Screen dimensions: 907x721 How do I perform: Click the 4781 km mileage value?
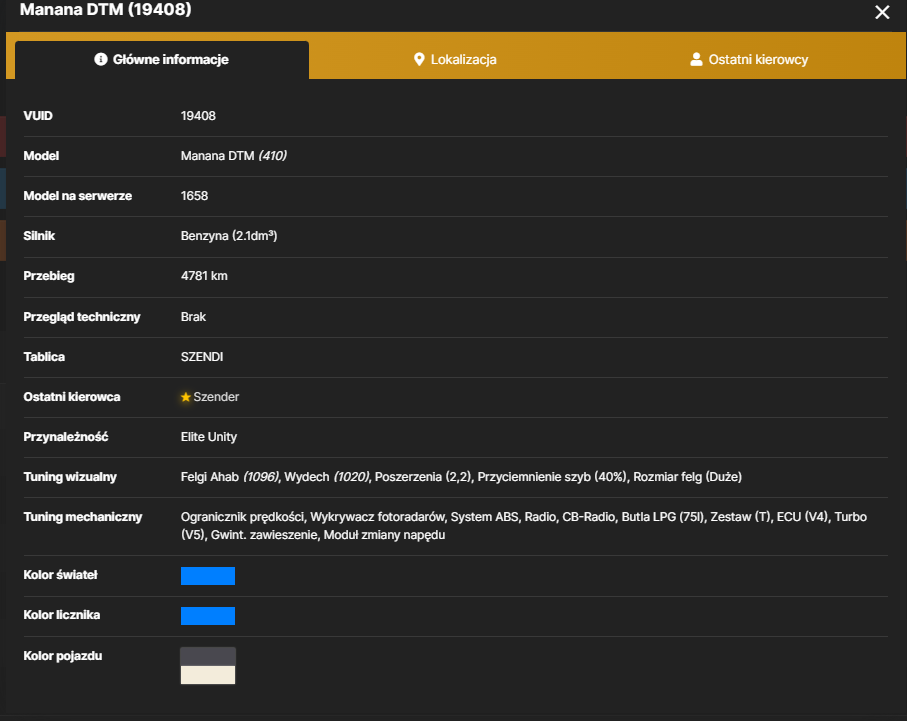pyautogui.click(x=204, y=276)
